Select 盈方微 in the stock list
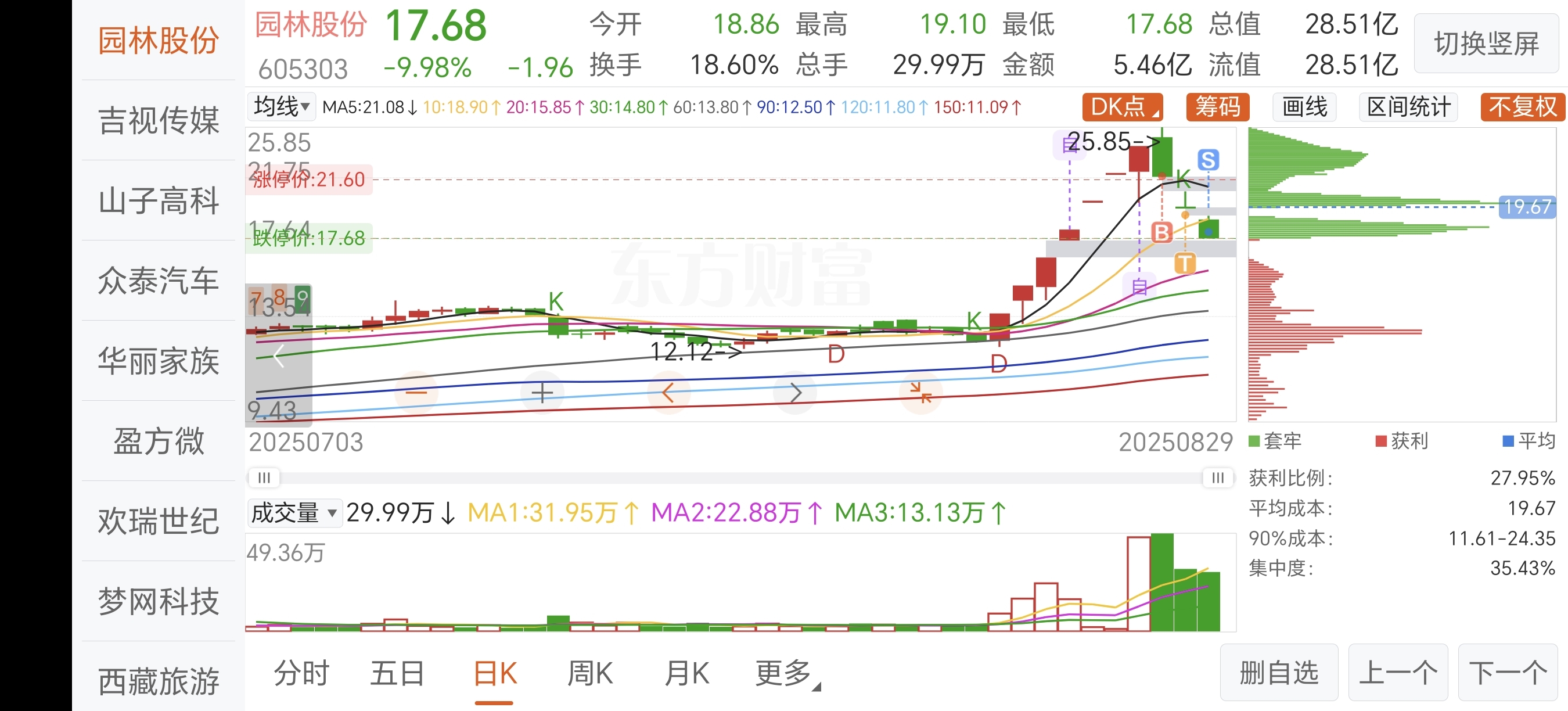The width and height of the screenshot is (1568, 711). (159, 441)
